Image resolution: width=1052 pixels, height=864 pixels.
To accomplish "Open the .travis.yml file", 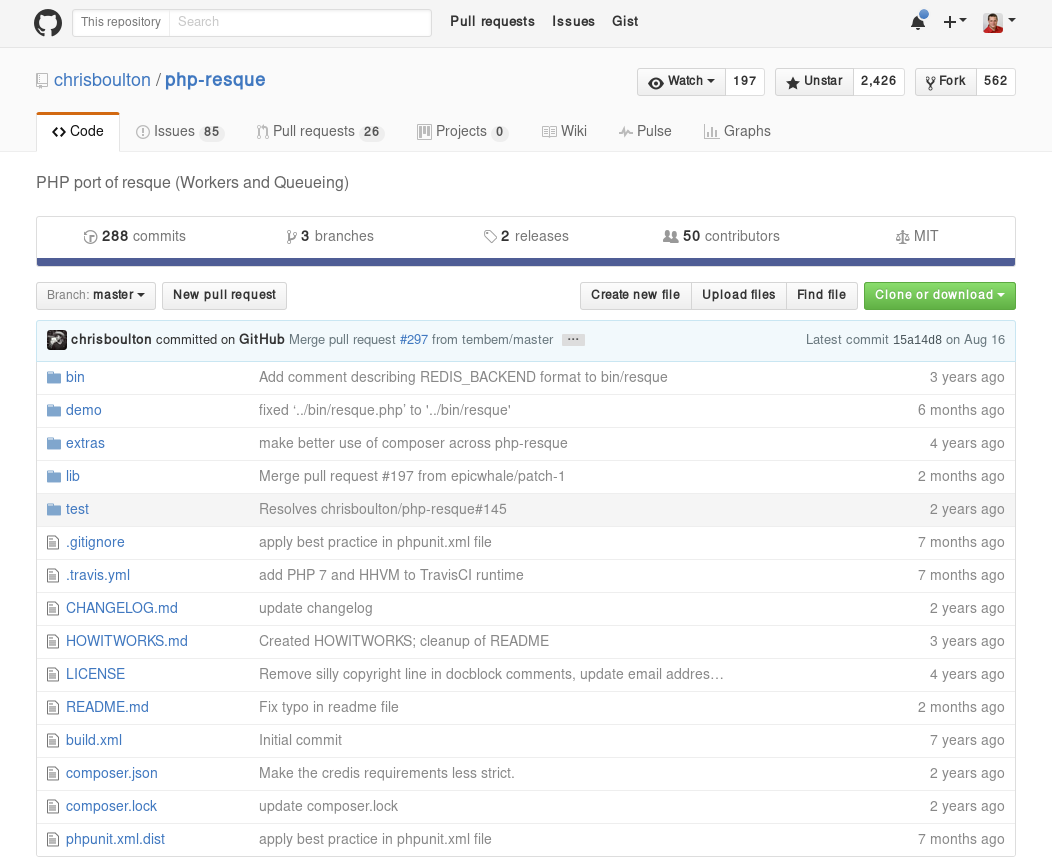I will click(x=98, y=576).
